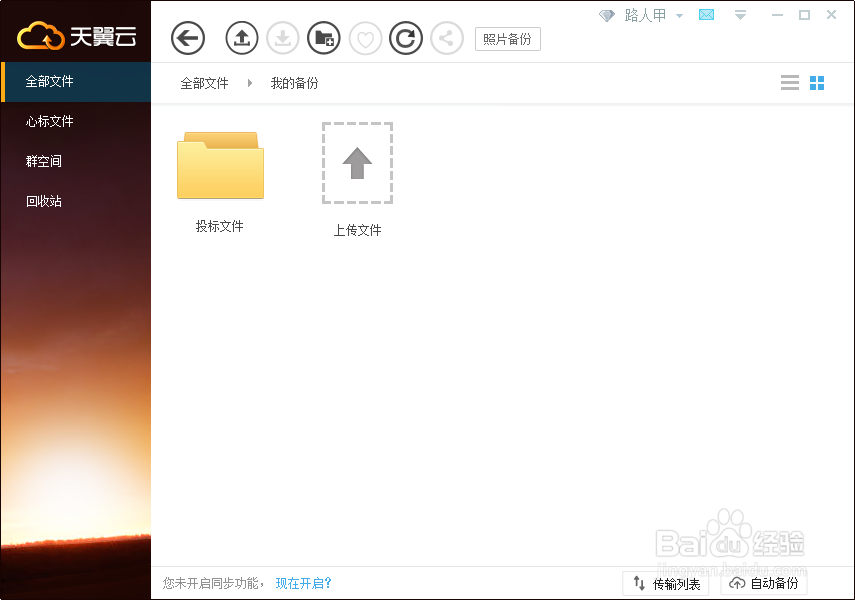Switch to list view
This screenshot has height=600, width=855.
click(789, 82)
